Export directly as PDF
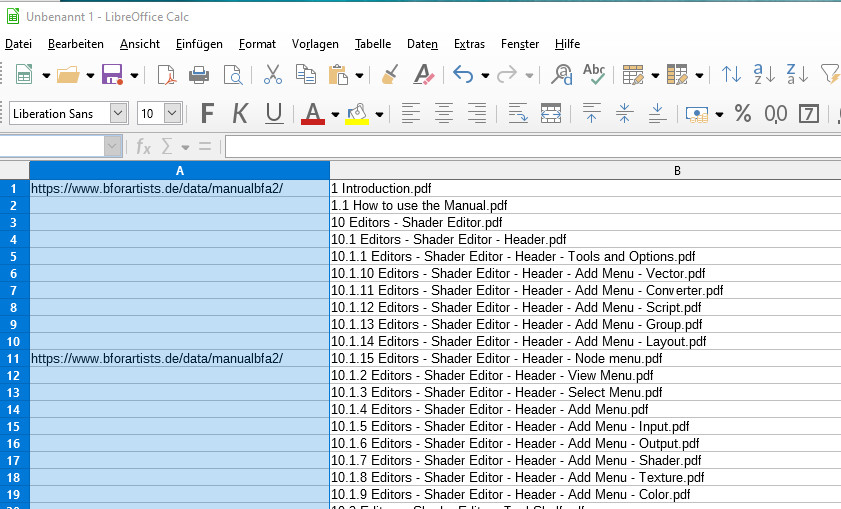Viewport: 841px width, 509px height. coord(166,74)
